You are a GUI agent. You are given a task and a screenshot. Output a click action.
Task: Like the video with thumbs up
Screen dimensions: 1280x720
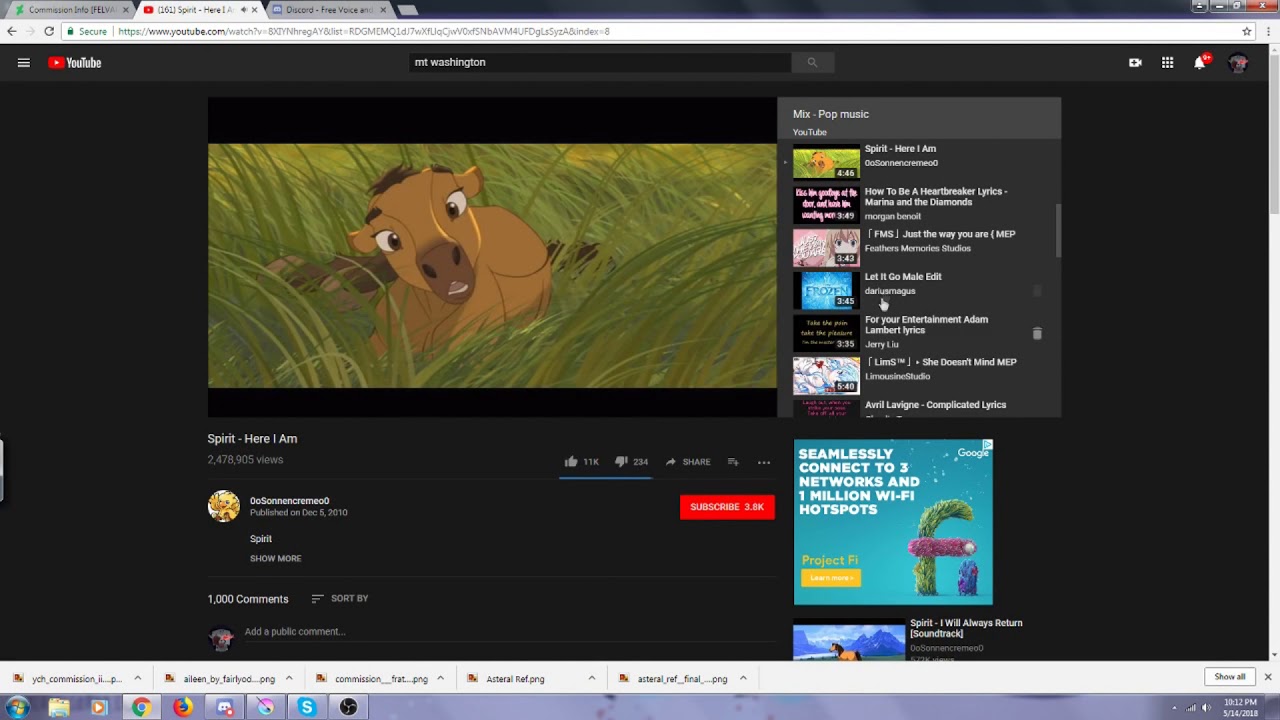pyautogui.click(x=571, y=462)
